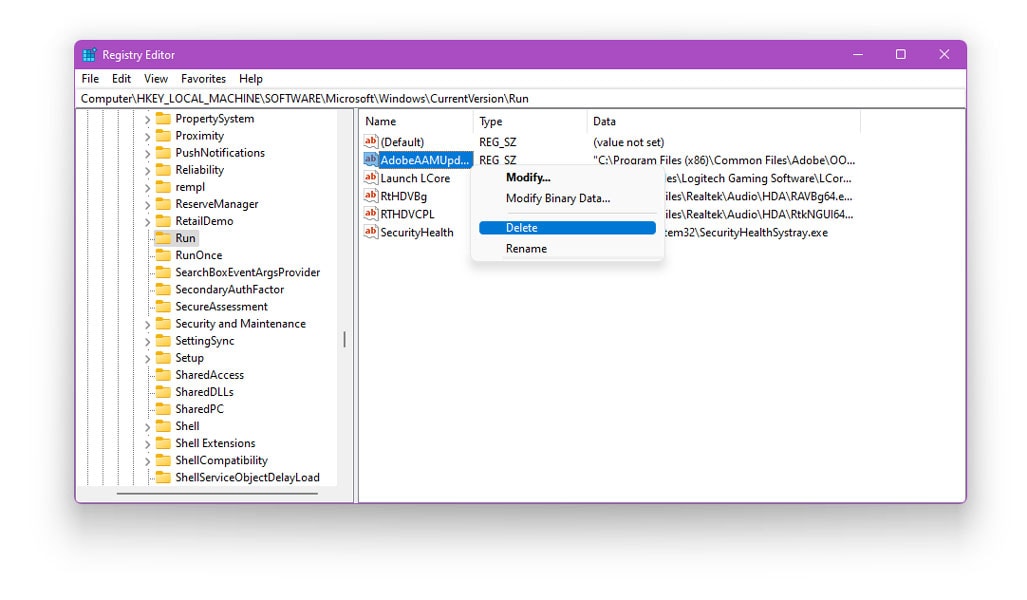Click the folder icon beside Proximity

163,136
